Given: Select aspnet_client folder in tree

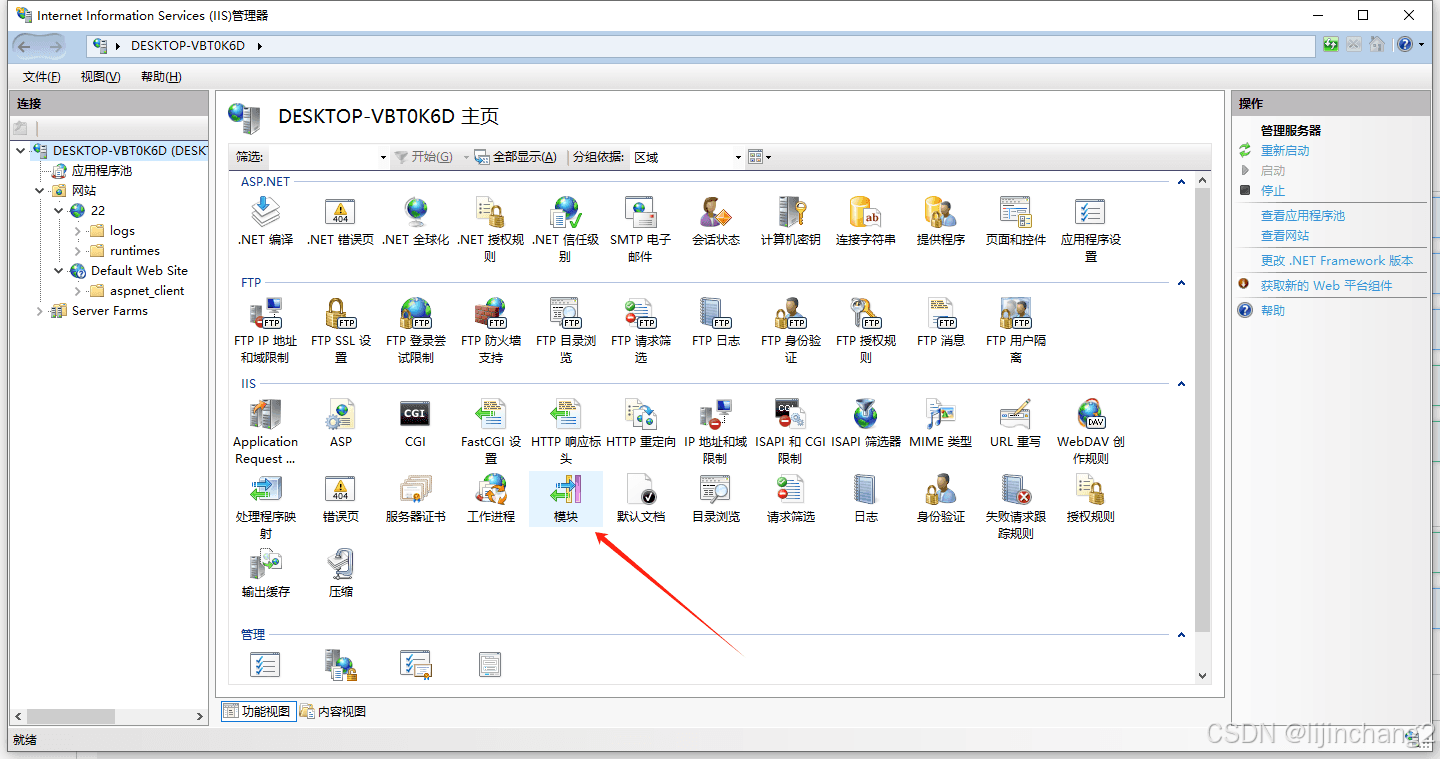Looking at the screenshot, I should [x=147, y=291].
